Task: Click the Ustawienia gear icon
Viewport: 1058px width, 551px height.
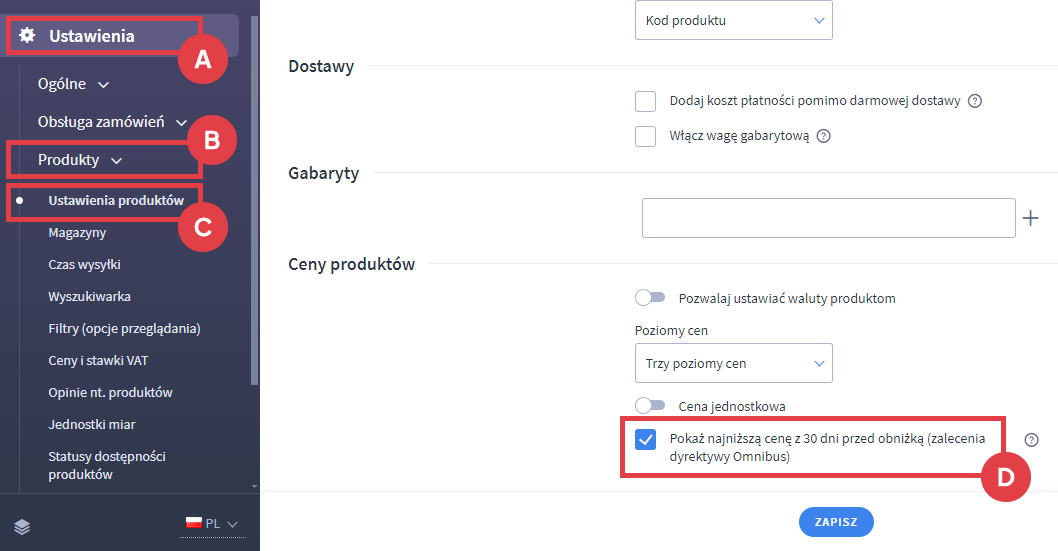Action: coord(27,36)
